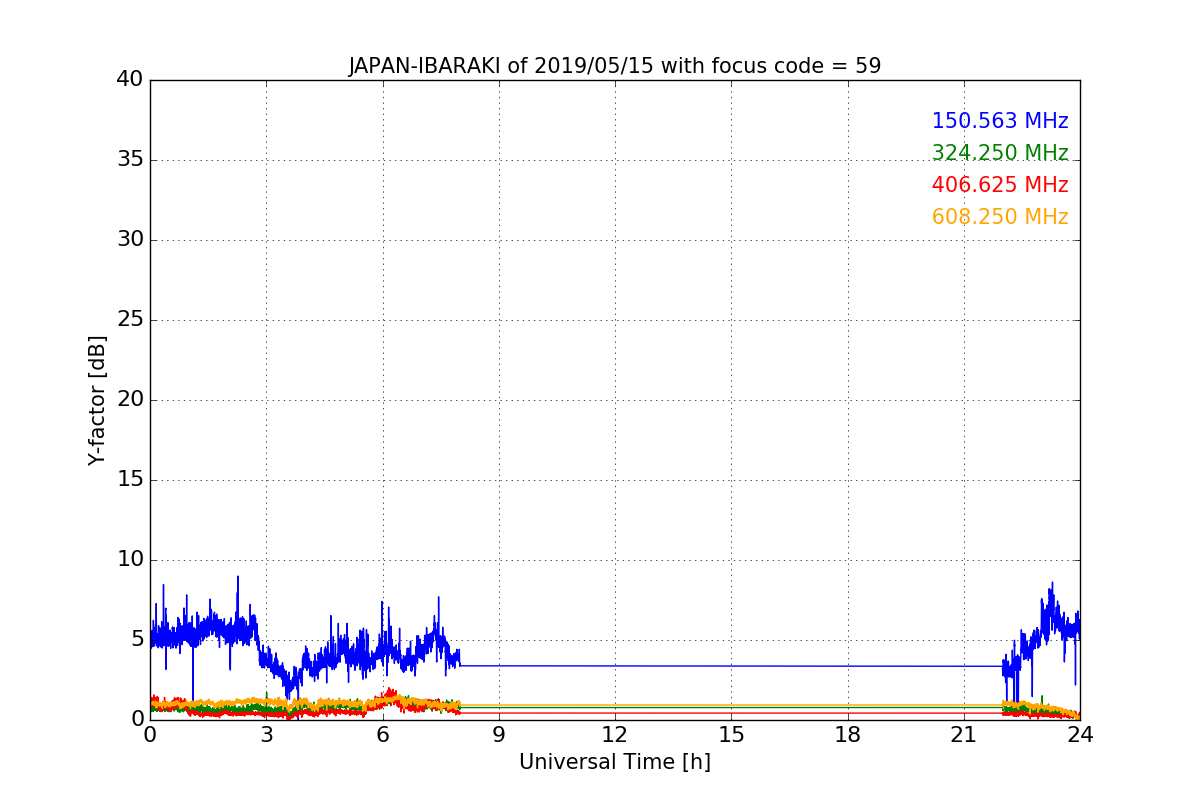This screenshot has height=800, width=1200.
Task: Click the y-axis tick label 40
Action: [130, 80]
